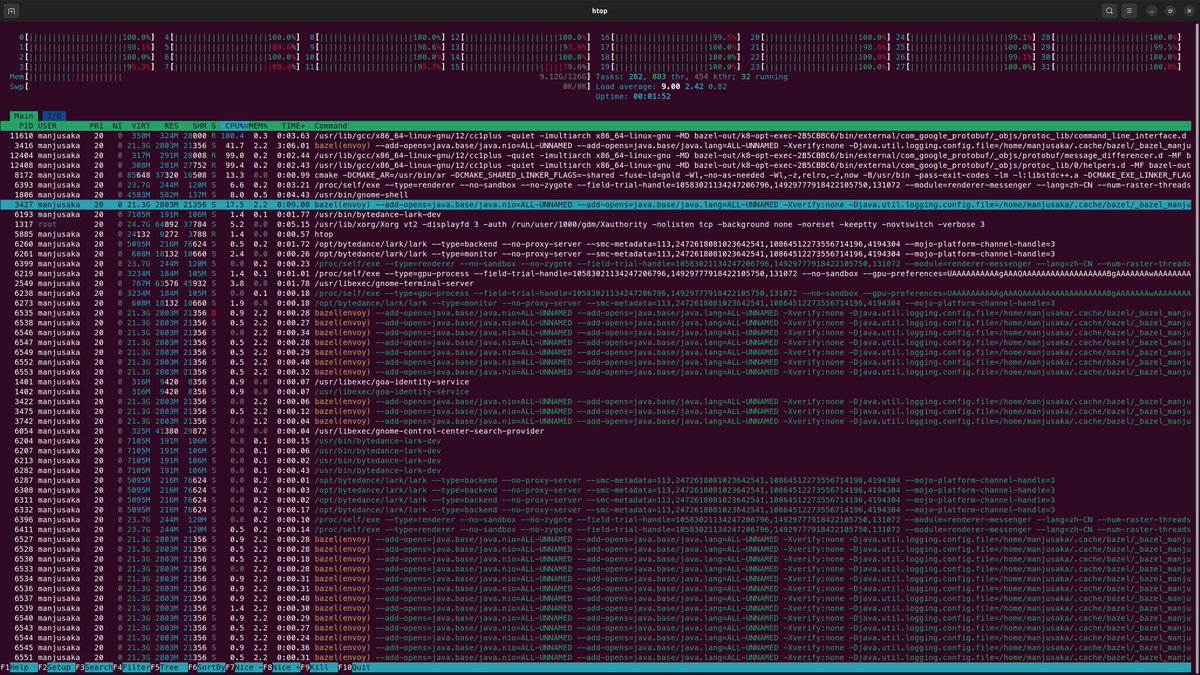Minimize the htop terminal window
This screenshot has height=675, width=1200.
pos(1161,11)
